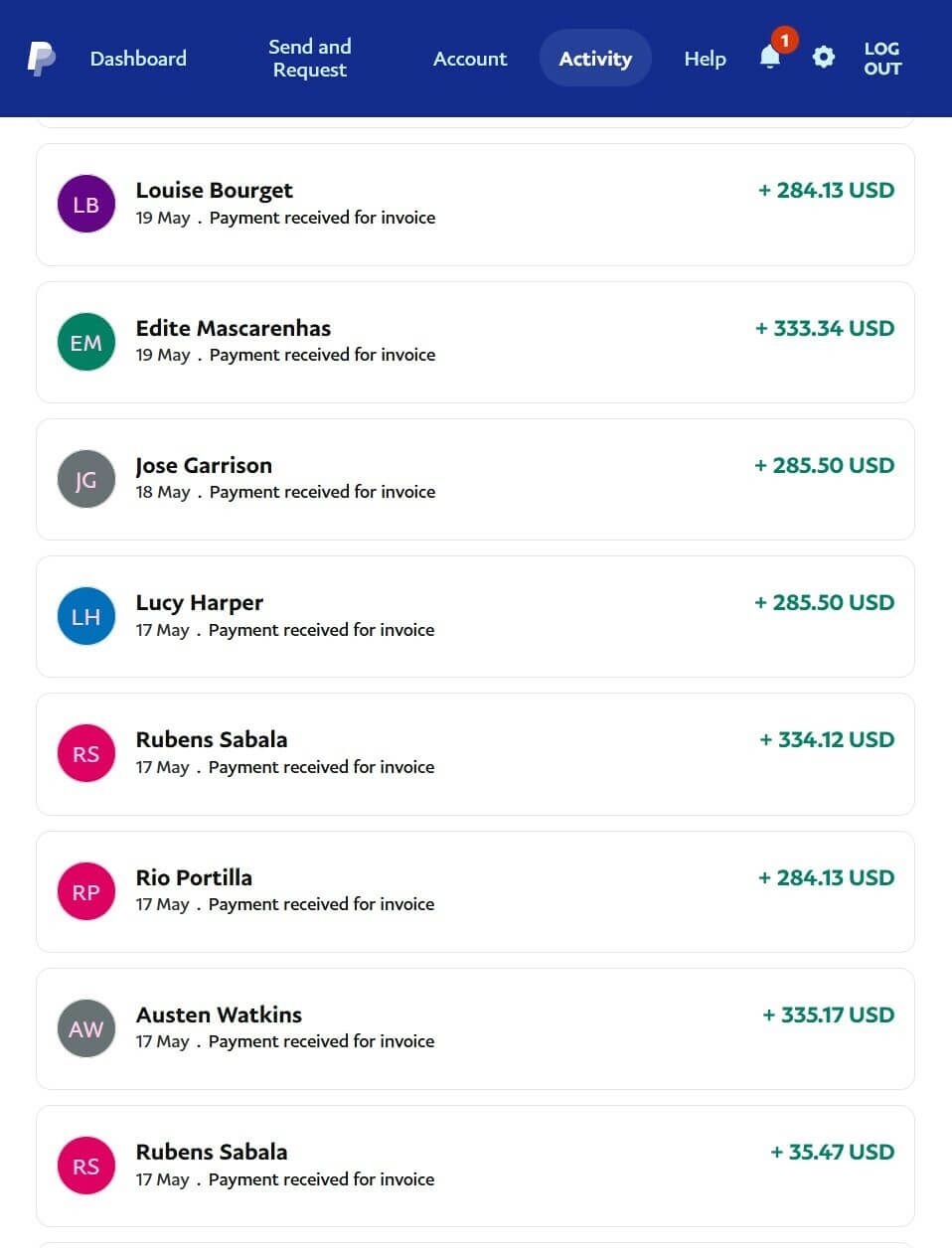Click Jose Garrison's JG avatar
The image size is (952, 1248).
click(86, 479)
